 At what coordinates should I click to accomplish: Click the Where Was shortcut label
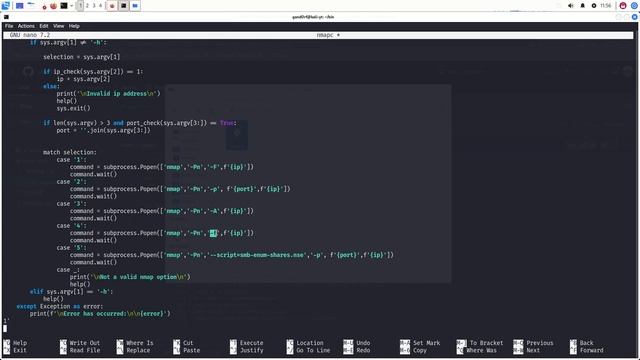[x=482, y=350]
